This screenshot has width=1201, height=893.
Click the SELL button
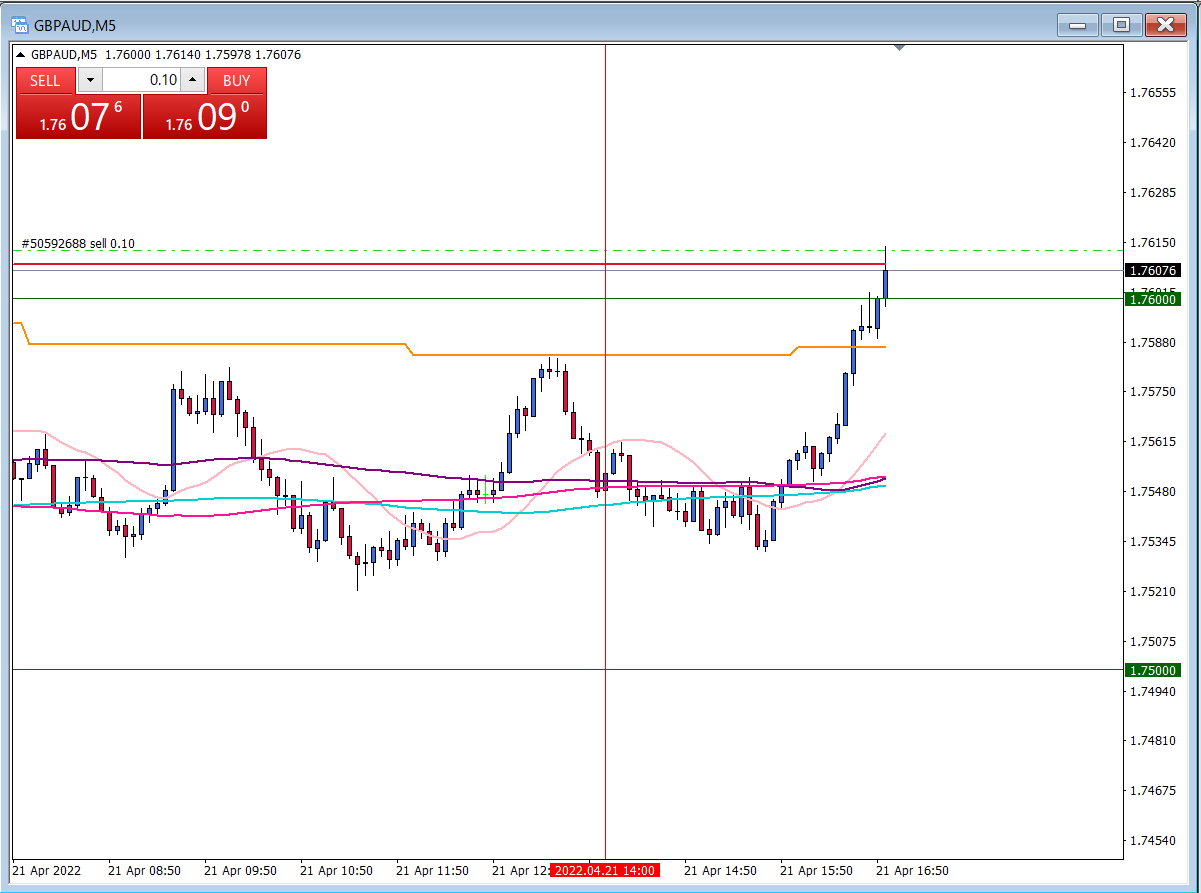(45, 81)
